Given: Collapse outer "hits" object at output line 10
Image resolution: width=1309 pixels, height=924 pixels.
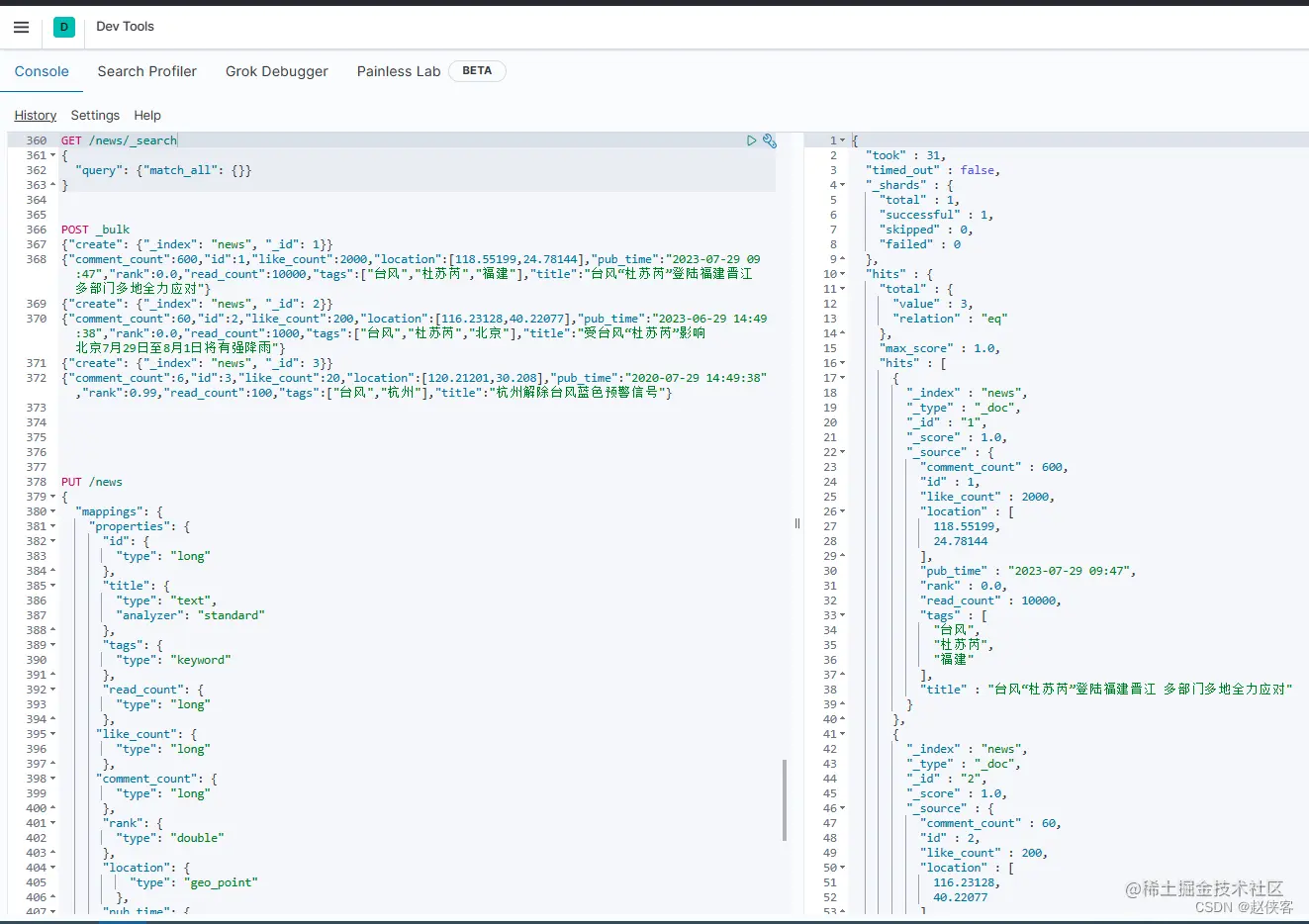Looking at the screenshot, I should coord(843,274).
